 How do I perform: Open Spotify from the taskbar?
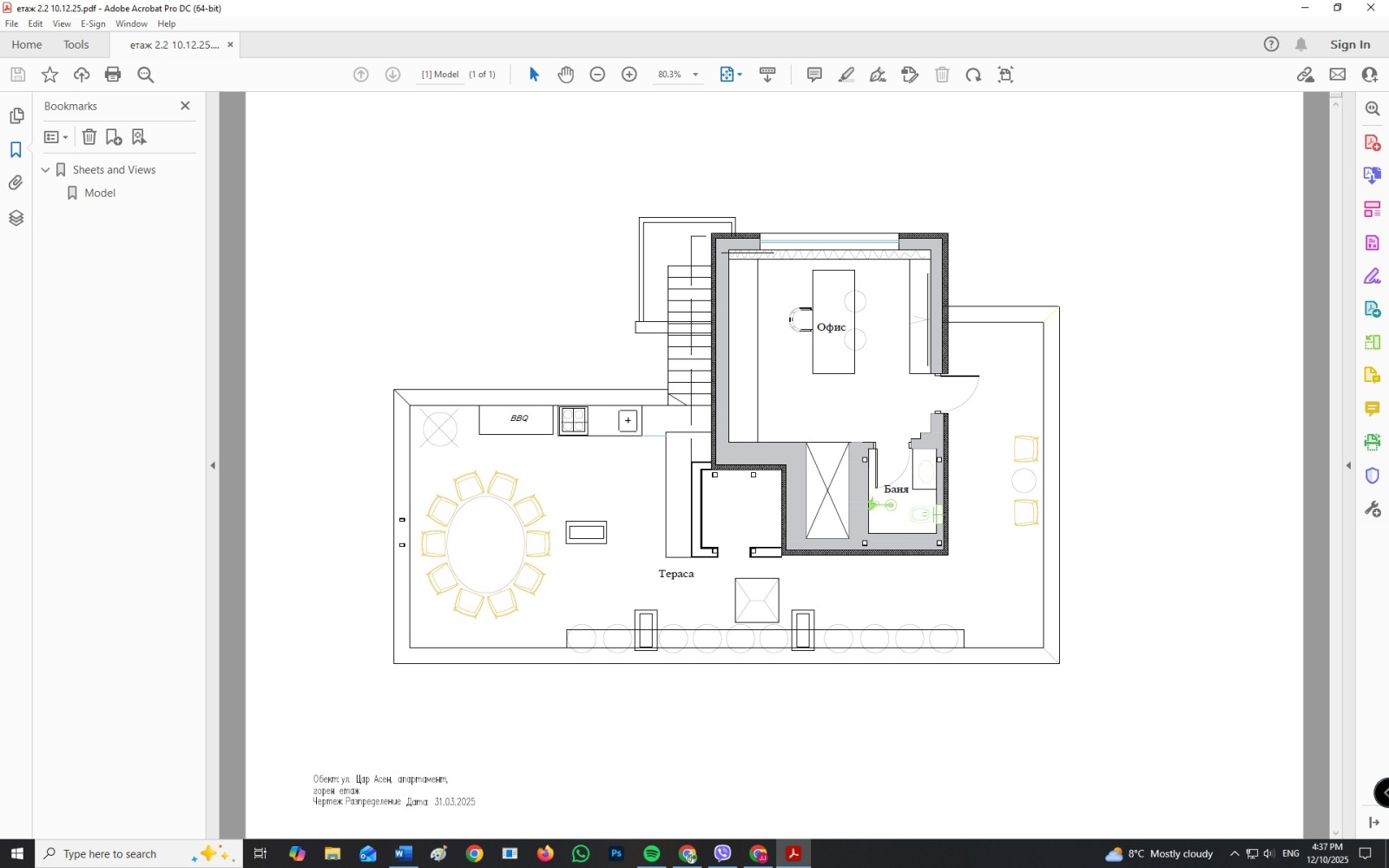coord(651,854)
